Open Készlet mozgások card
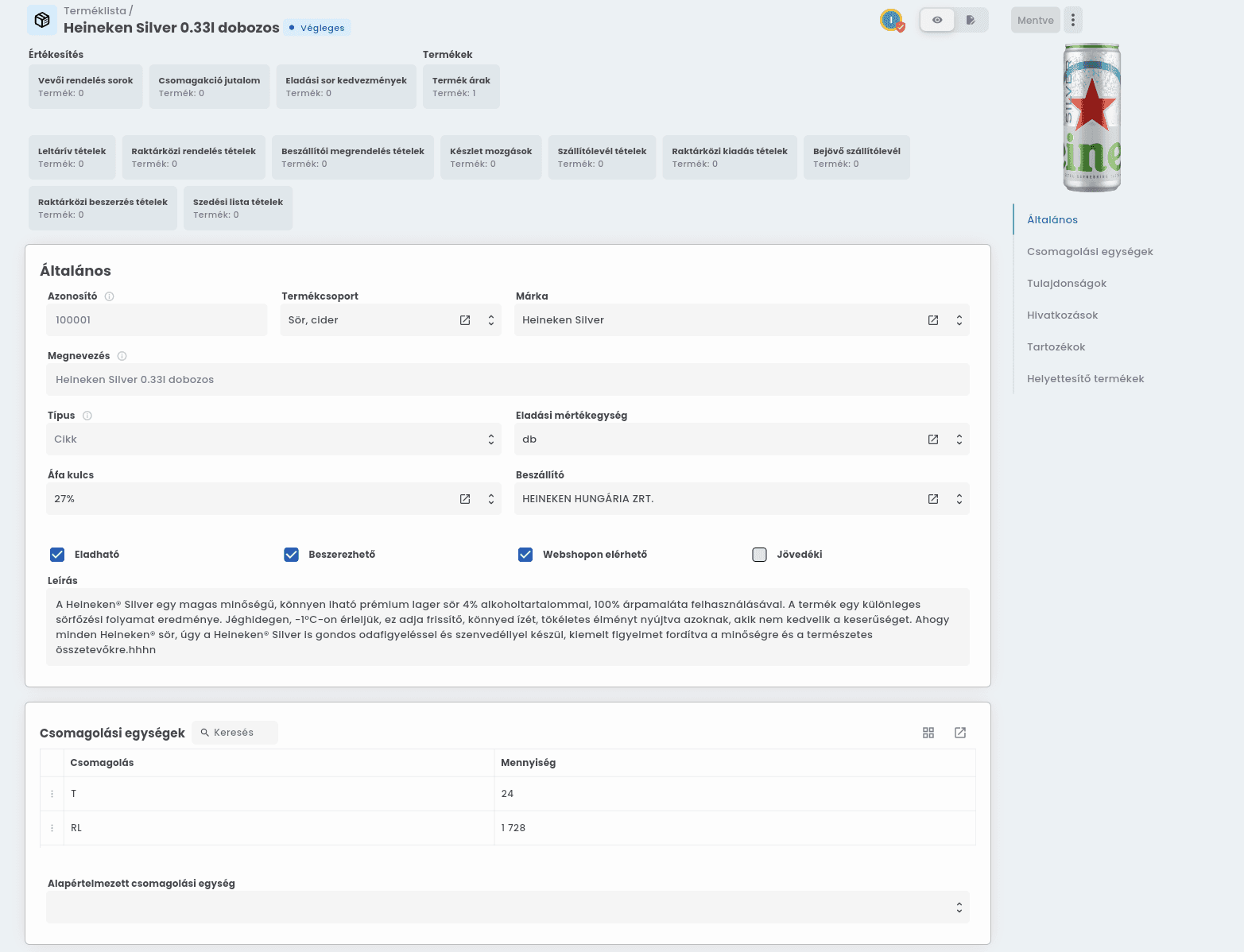1244x952 pixels. click(x=491, y=157)
